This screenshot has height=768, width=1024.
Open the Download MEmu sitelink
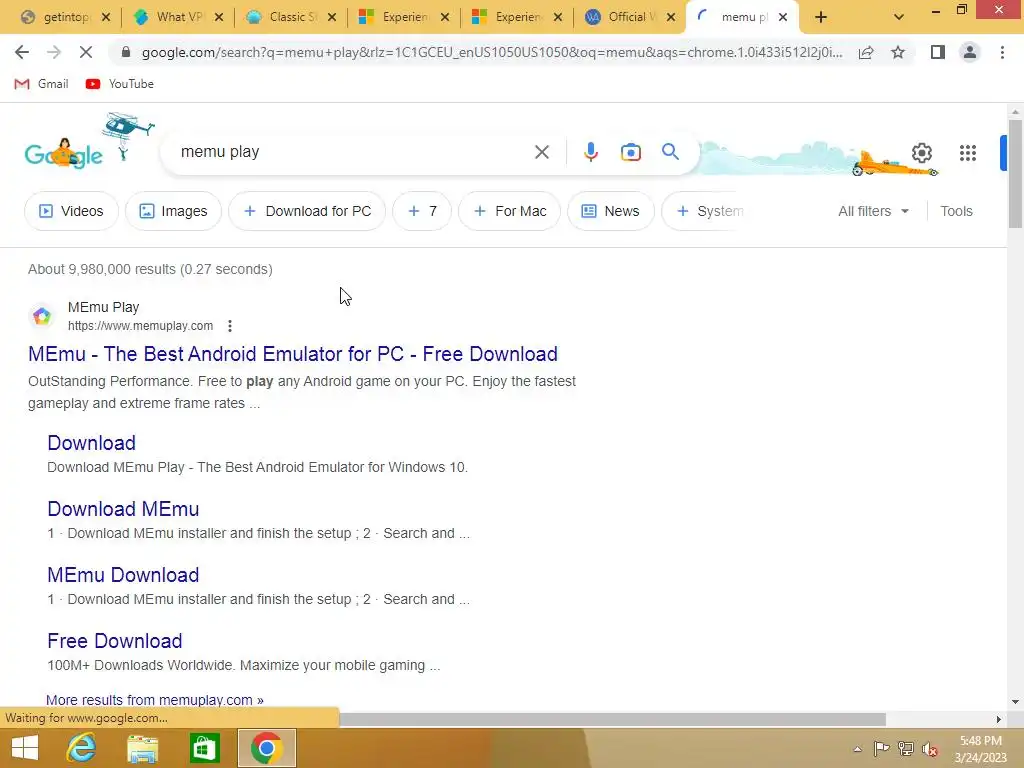click(x=123, y=509)
